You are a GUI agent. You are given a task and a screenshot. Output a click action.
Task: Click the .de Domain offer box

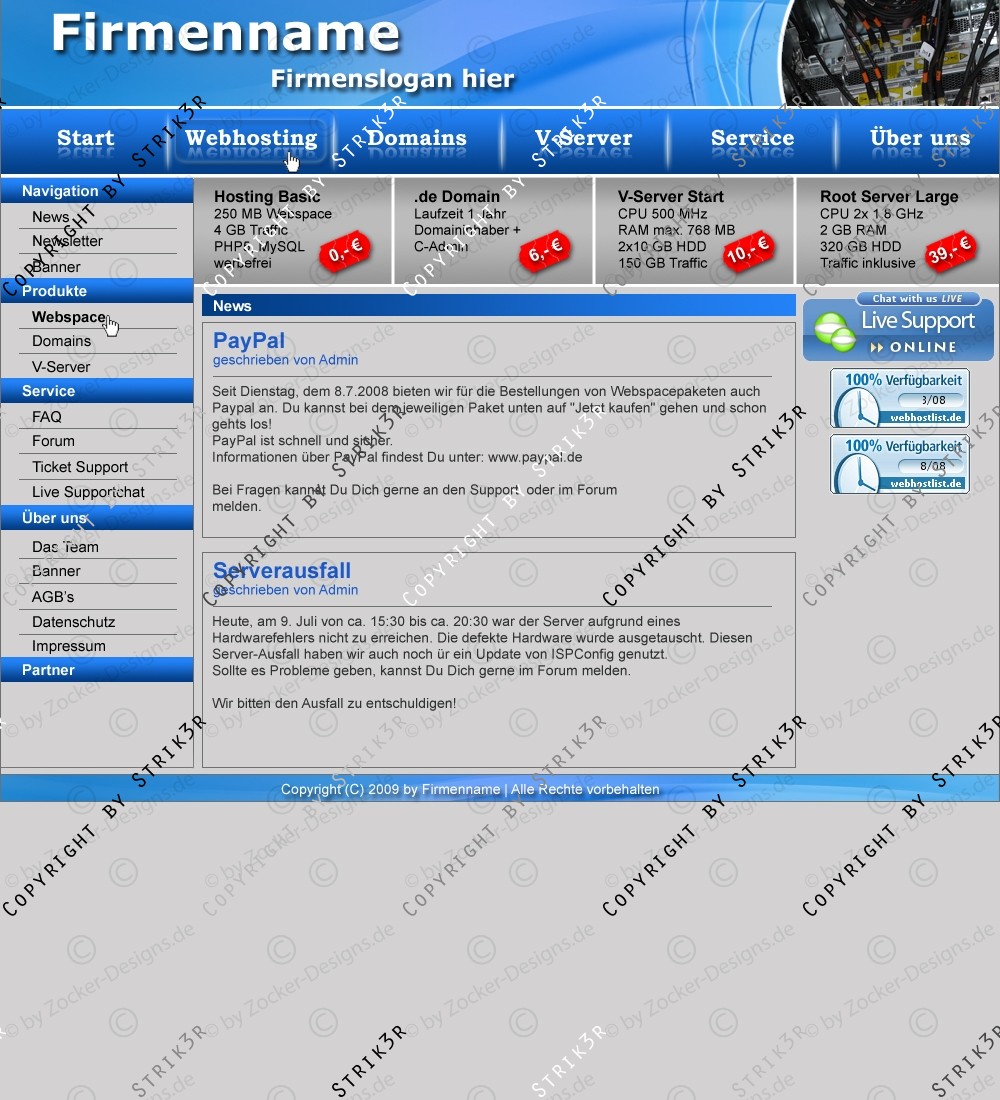pos(494,230)
